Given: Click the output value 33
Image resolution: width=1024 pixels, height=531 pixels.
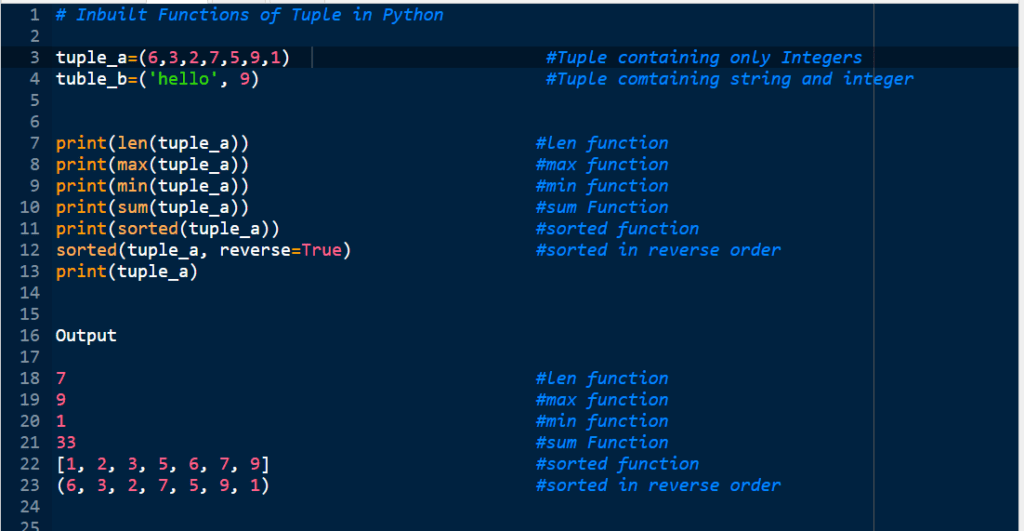Looking at the screenshot, I should point(66,443).
